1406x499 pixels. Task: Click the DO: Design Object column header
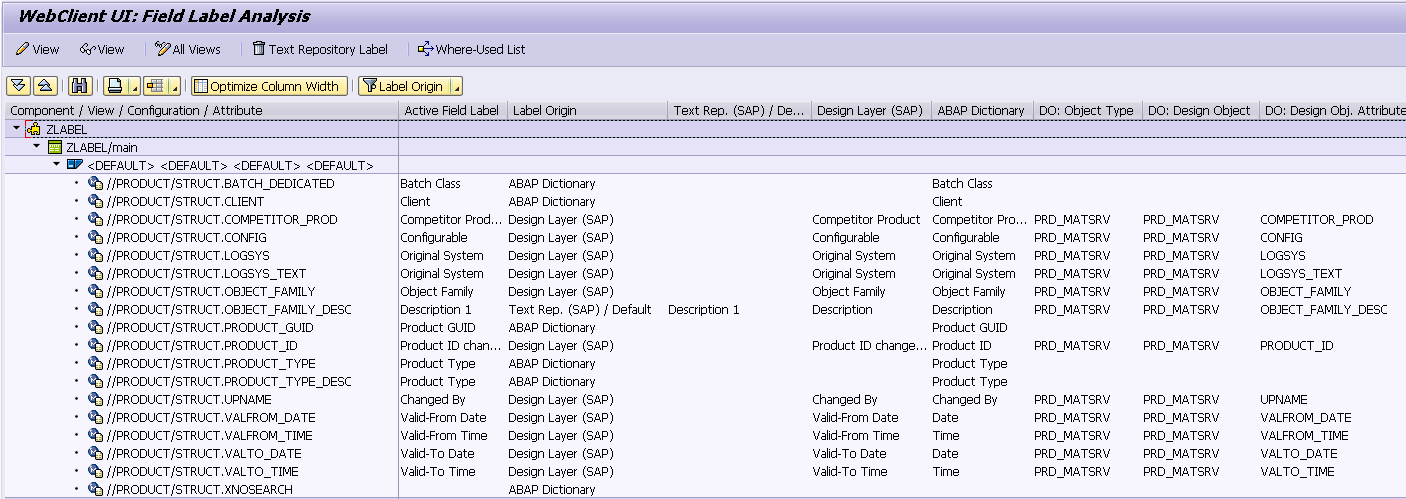pos(1200,110)
